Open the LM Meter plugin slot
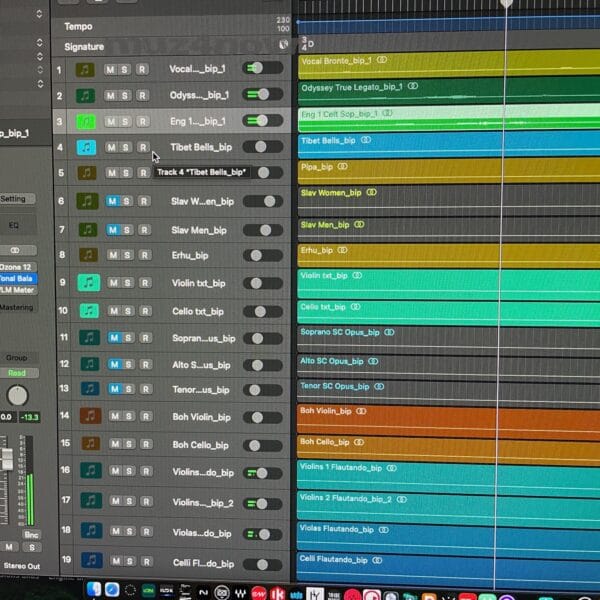 pyautogui.click(x=17, y=290)
